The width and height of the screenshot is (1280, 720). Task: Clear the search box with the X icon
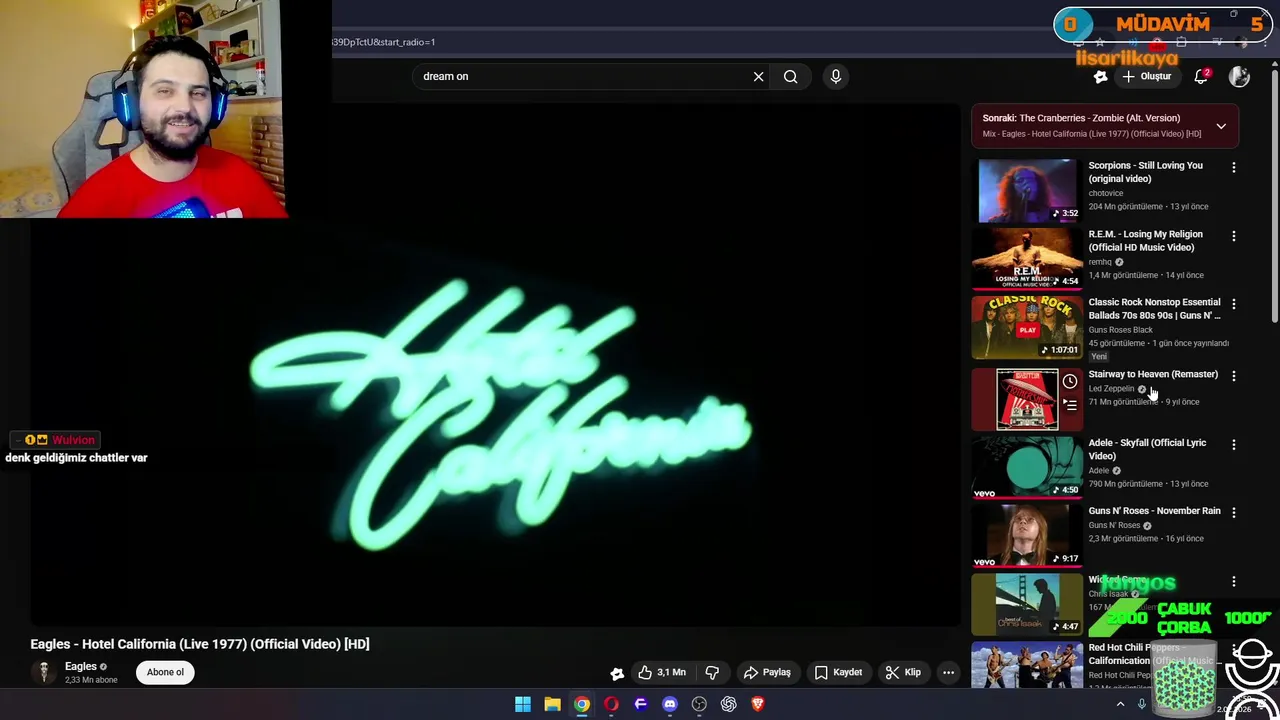coord(758,76)
